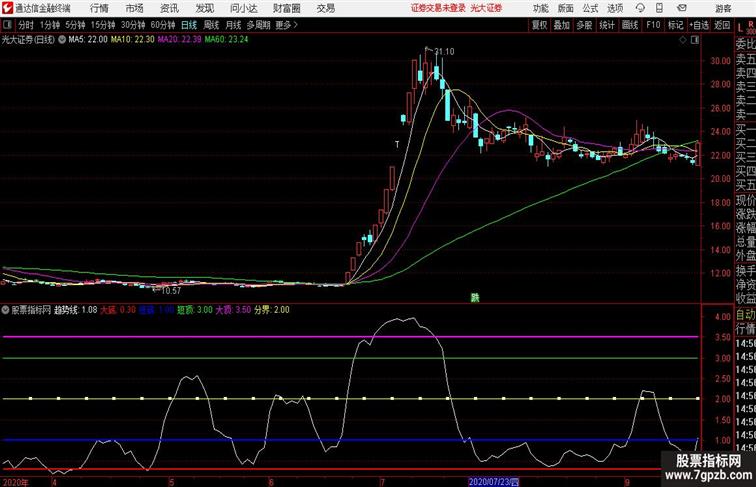
Task: Open the F10 company info
Action: (x=653, y=25)
